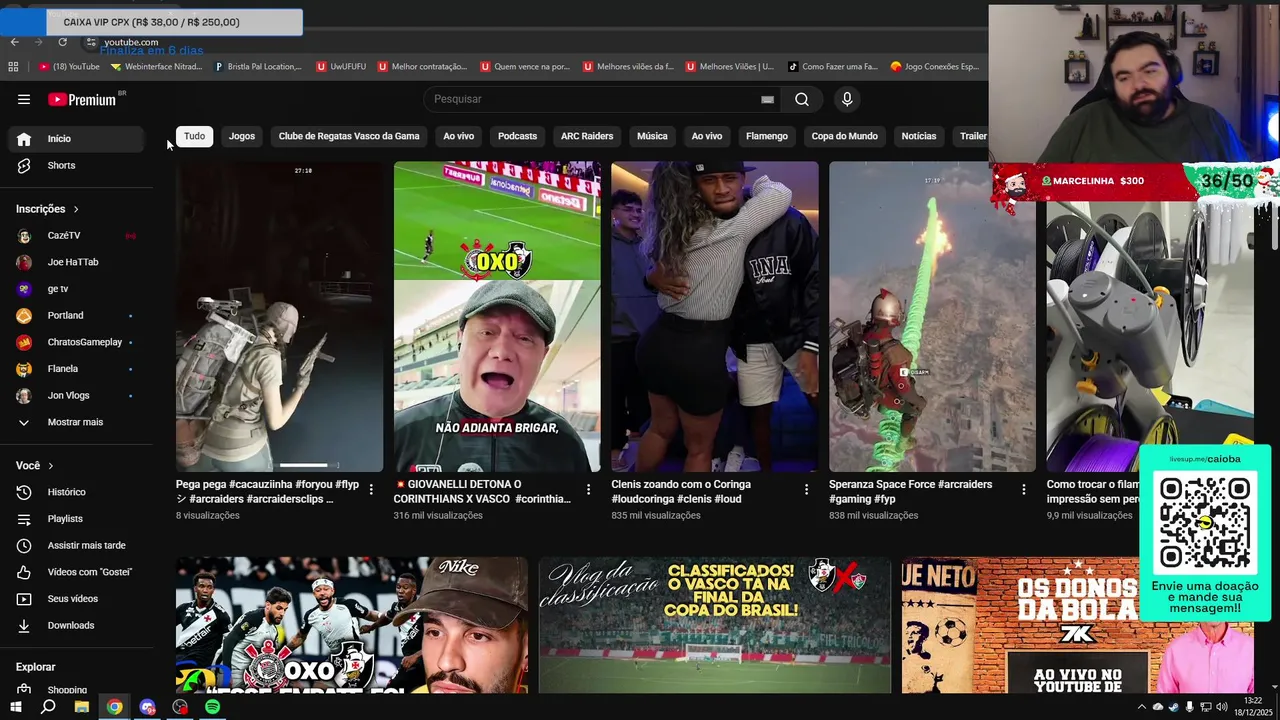Reload the page with refresh icon
This screenshot has width=1280, height=720.
pyautogui.click(x=62, y=42)
